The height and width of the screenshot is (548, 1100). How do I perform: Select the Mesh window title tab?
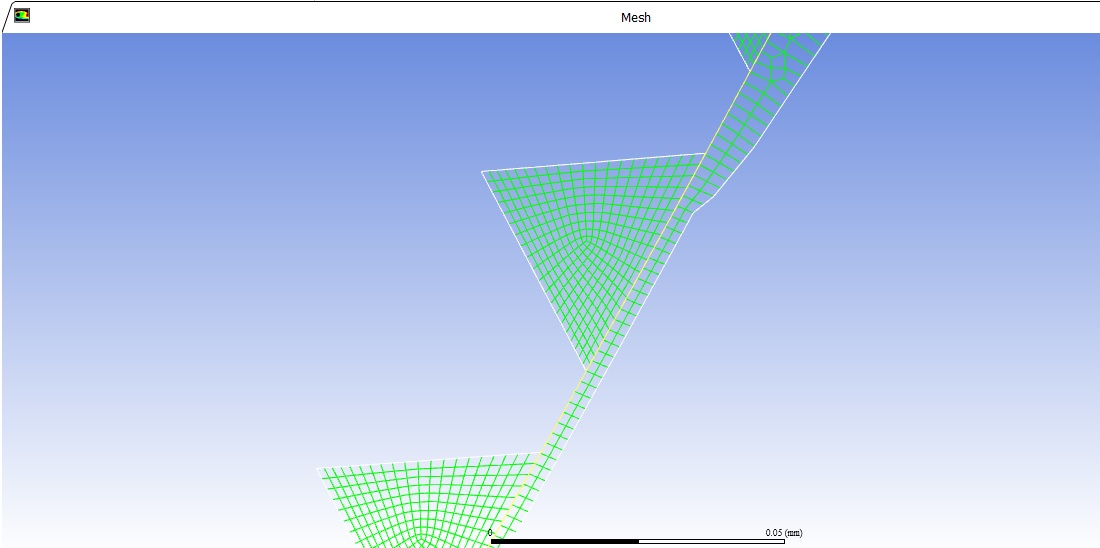636,18
